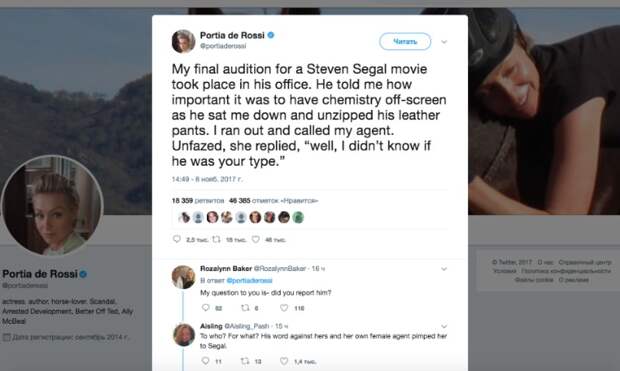Open Rozalynn Baker's avatar picture
The width and height of the screenshot is (620, 371).
183,277
